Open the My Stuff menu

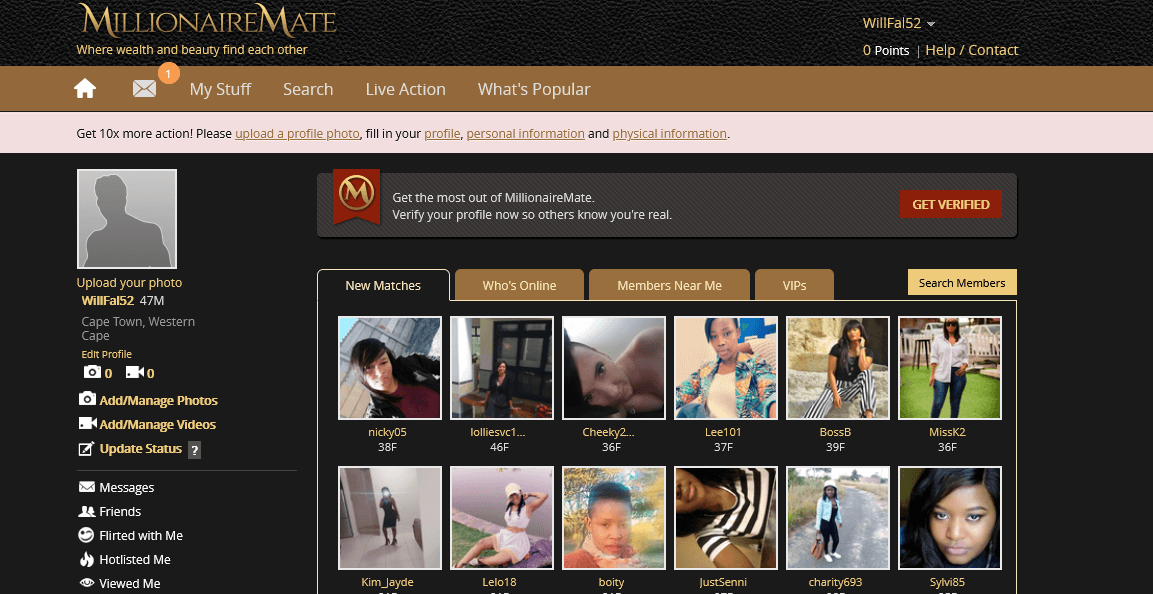pos(221,89)
